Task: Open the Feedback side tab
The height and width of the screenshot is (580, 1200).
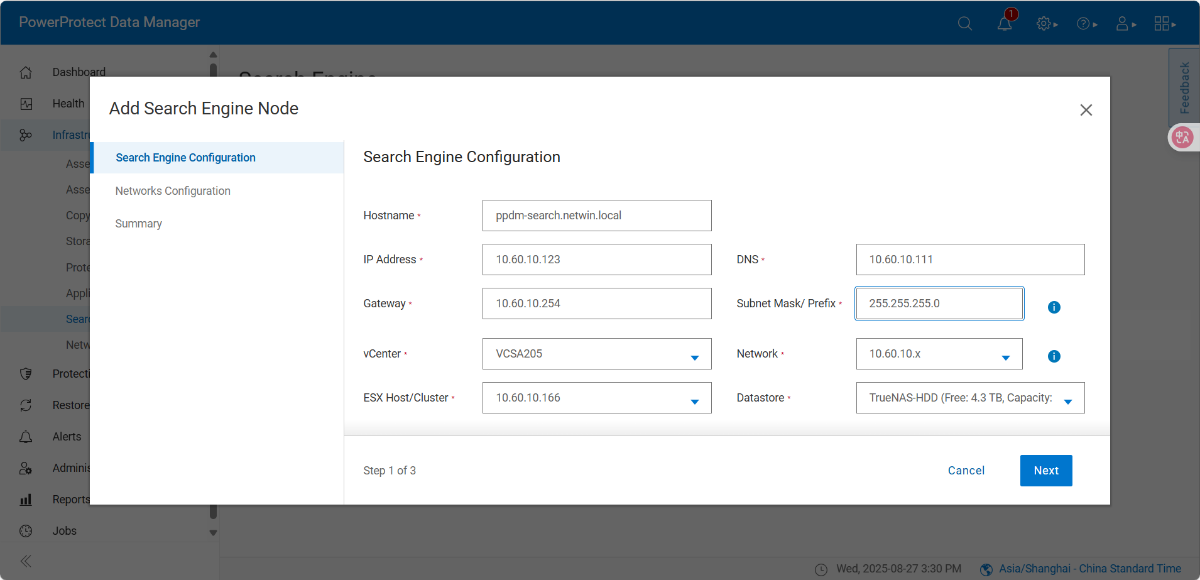Action: [1184, 87]
